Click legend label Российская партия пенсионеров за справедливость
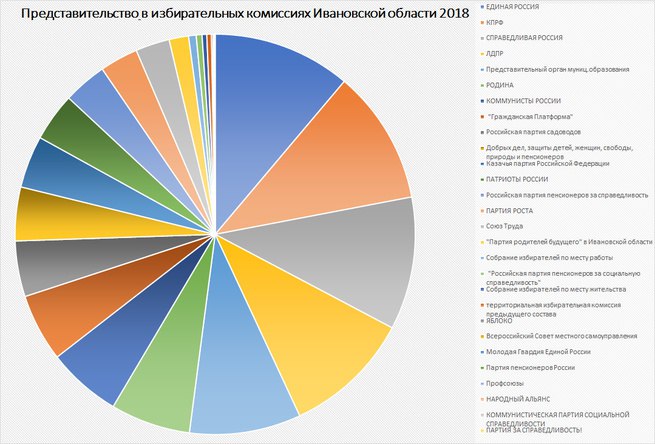The image size is (655, 444). pos(564,195)
